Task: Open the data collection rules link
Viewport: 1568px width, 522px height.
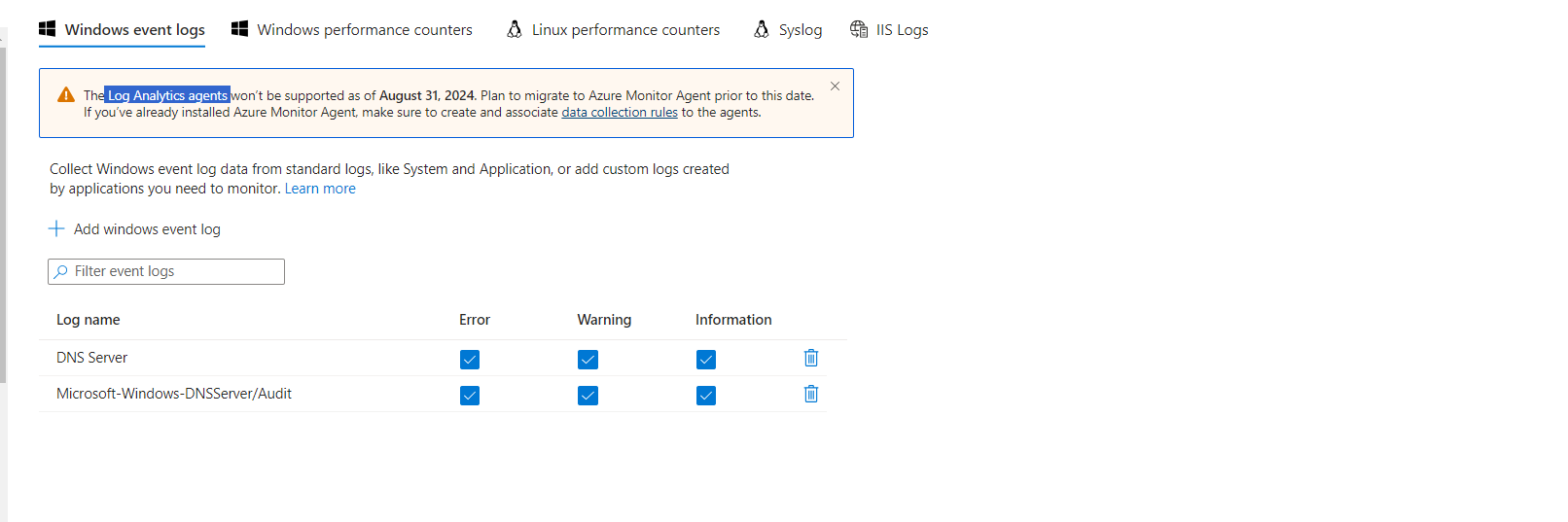Action: pyautogui.click(x=620, y=113)
